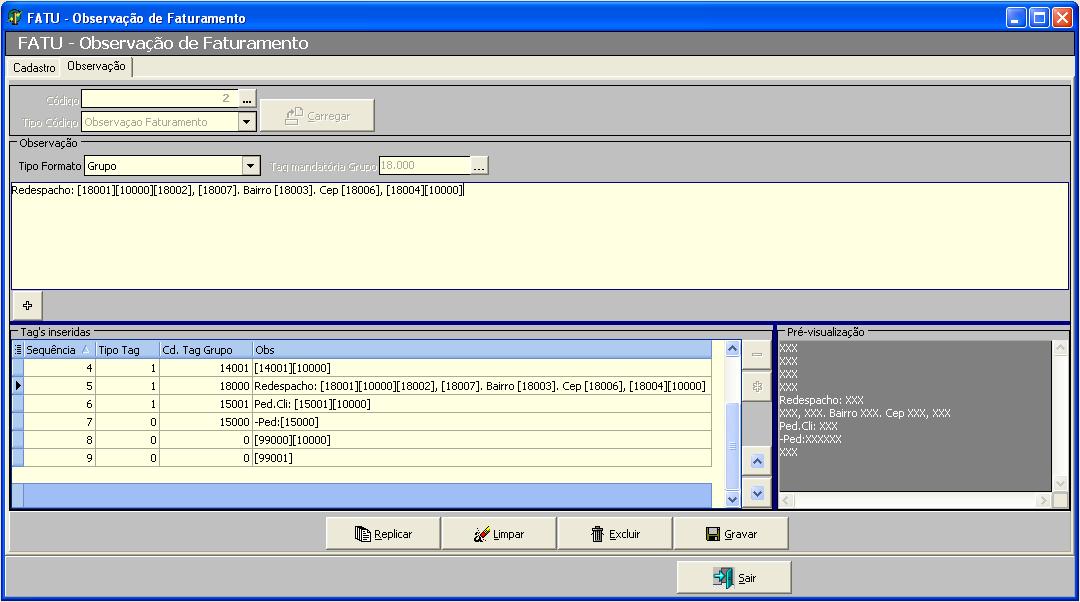Click the Gravar save button
Screen dimensions: 1080x602
[730, 534]
